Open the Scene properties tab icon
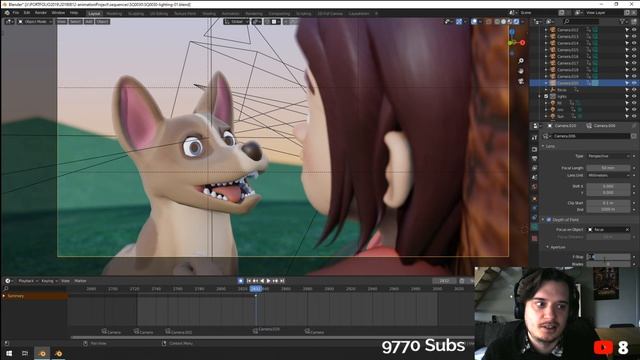The height and width of the screenshot is (360, 640). tap(535, 178)
